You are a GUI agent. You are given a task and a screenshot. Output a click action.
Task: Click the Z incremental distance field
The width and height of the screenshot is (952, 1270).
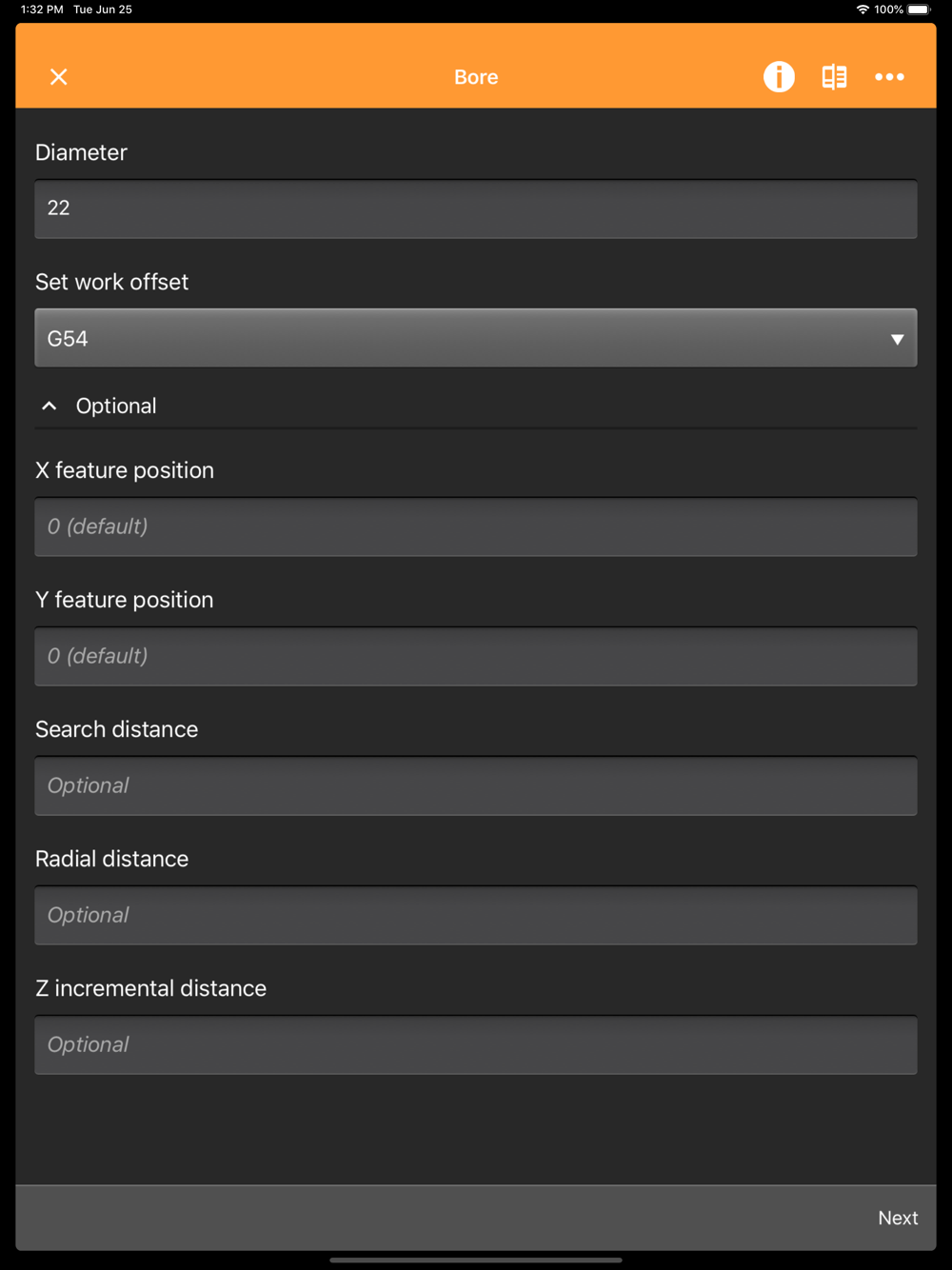(x=476, y=1044)
